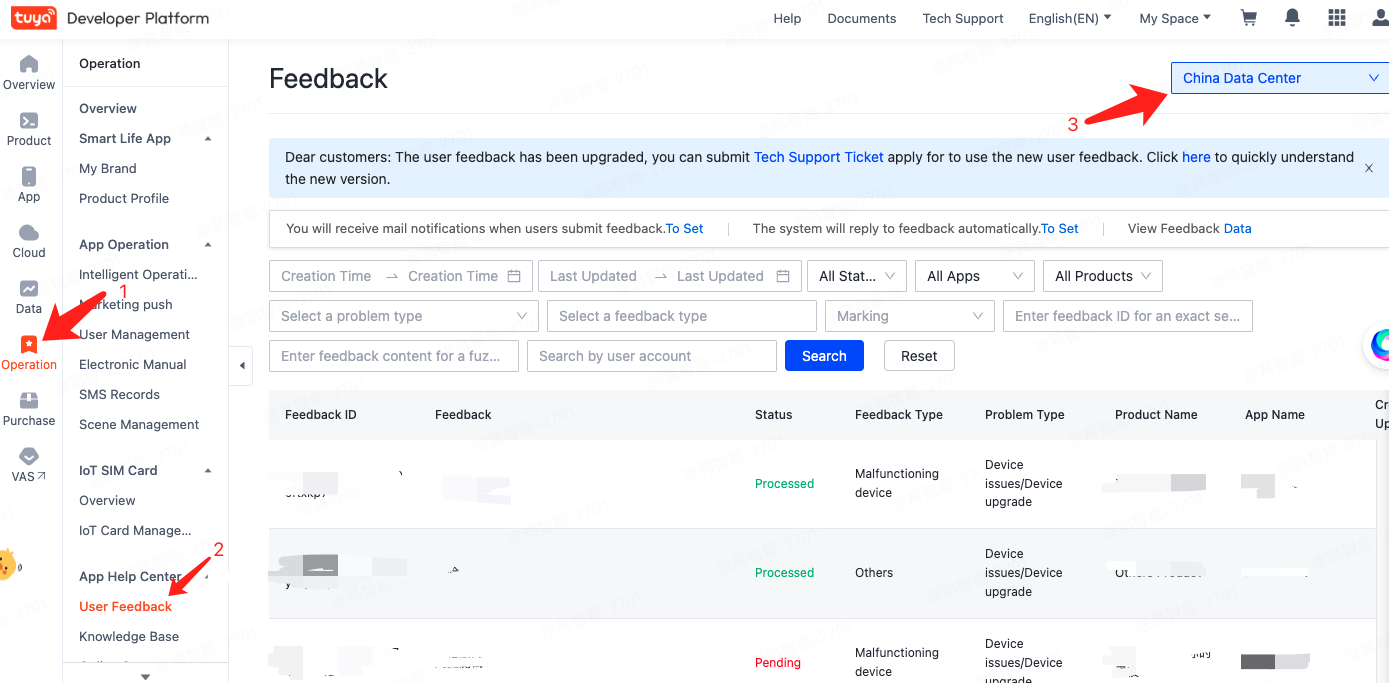Open Documents in the top navigation
The image size is (1389, 683).
[x=862, y=18]
